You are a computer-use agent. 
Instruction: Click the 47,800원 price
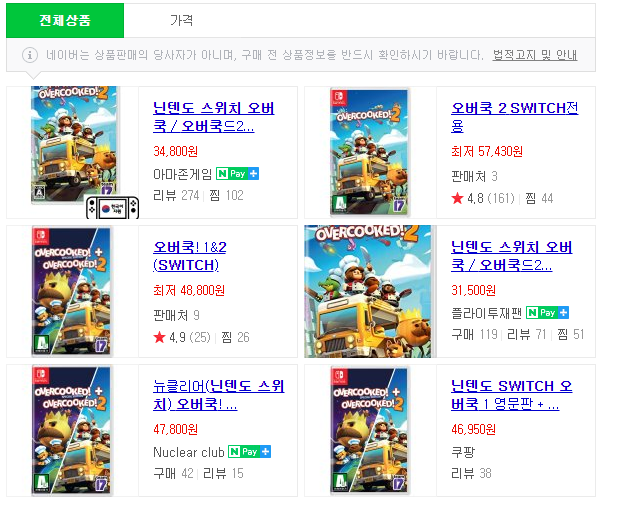point(176,429)
